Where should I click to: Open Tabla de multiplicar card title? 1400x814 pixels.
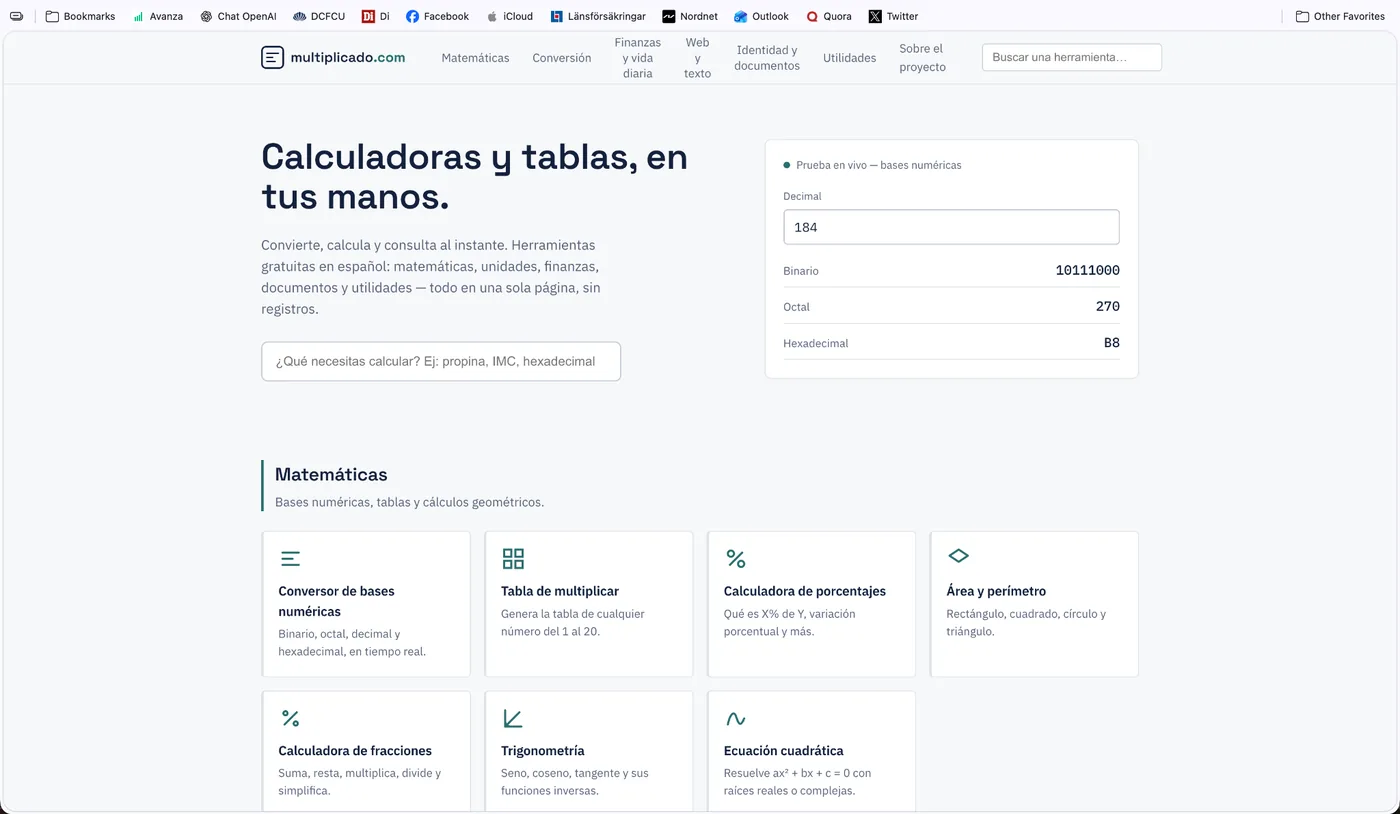[x=560, y=591]
